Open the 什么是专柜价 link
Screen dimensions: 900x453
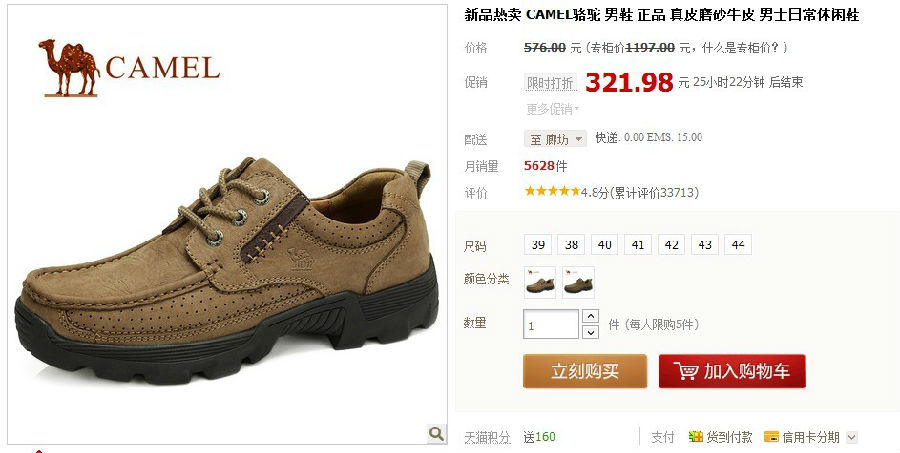click(740, 48)
